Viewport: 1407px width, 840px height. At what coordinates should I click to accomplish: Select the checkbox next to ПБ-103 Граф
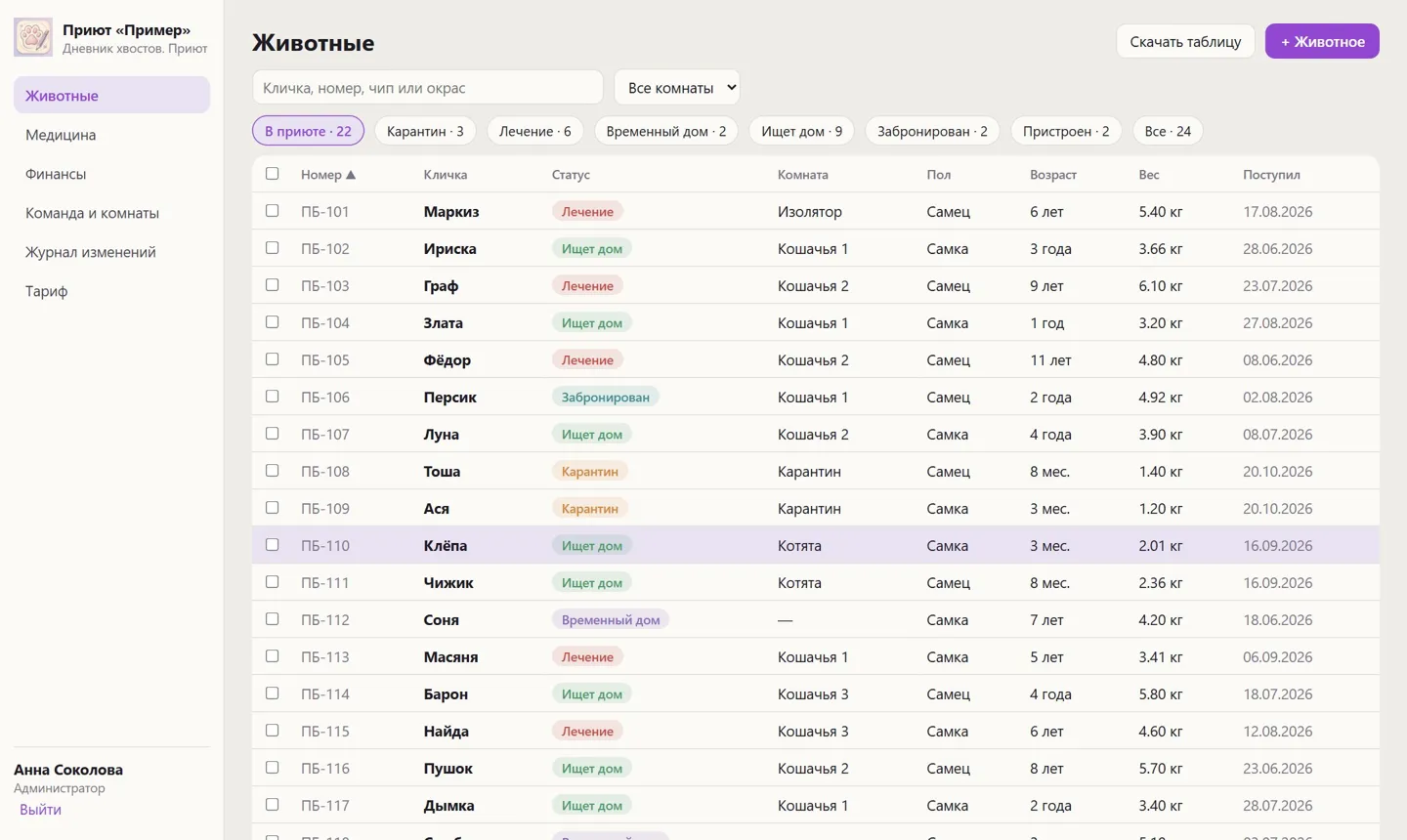[272, 285]
